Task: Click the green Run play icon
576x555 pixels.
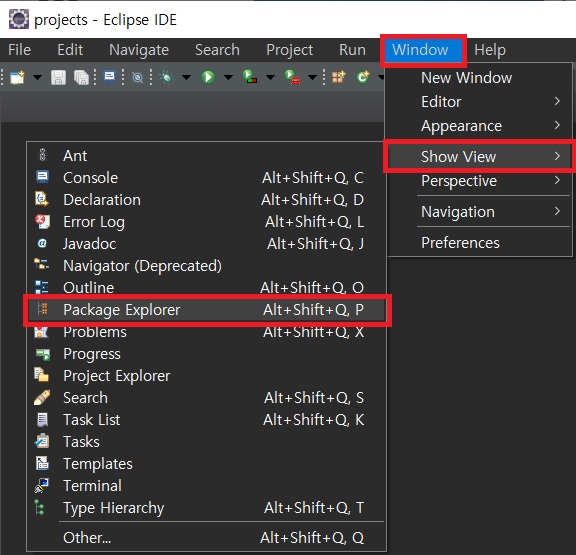Action: click(208, 78)
